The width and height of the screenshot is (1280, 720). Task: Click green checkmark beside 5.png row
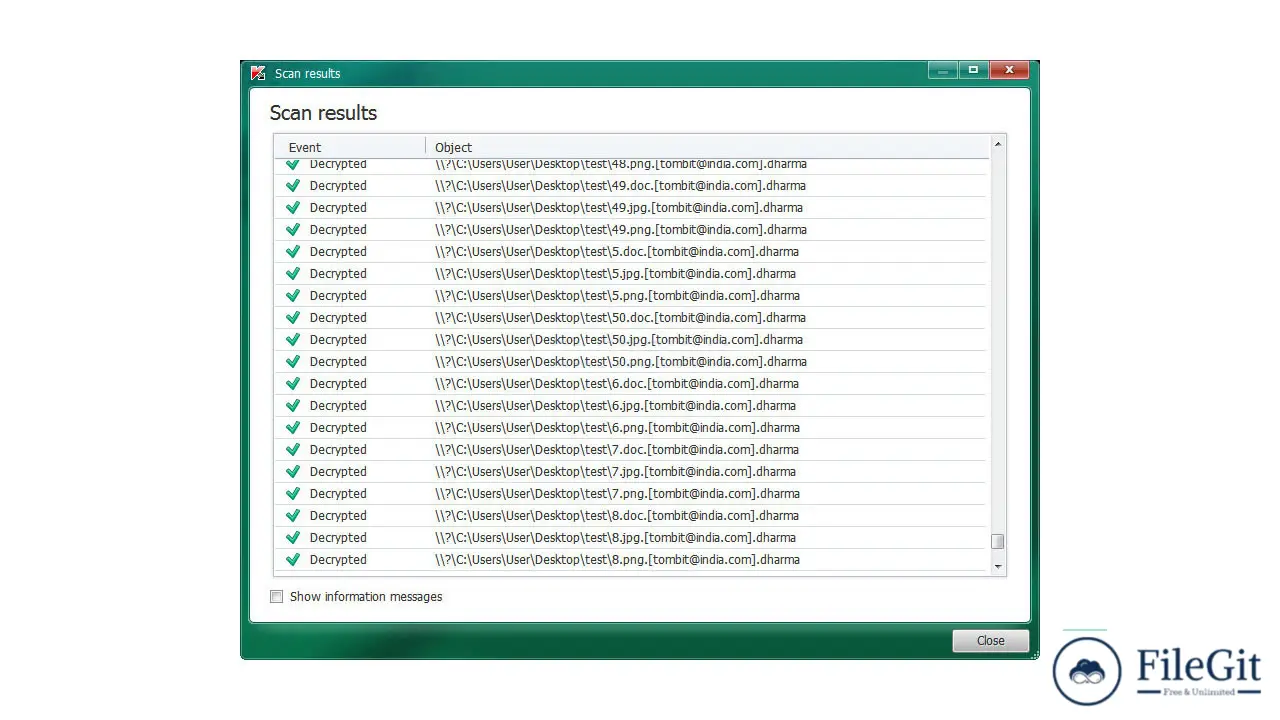(x=293, y=295)
